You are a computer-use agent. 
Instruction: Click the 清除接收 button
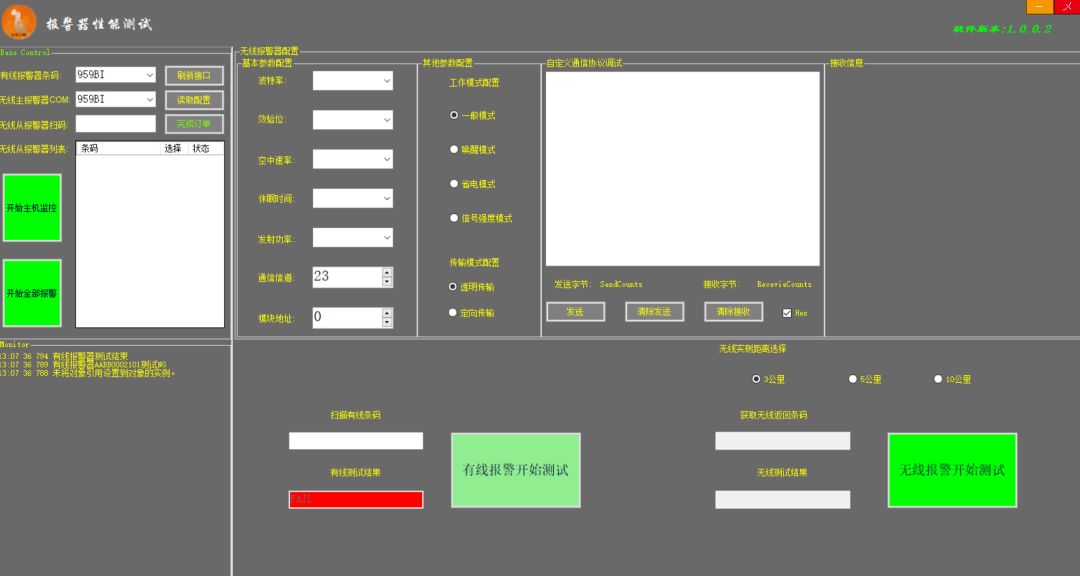click(x=734, y=312)
